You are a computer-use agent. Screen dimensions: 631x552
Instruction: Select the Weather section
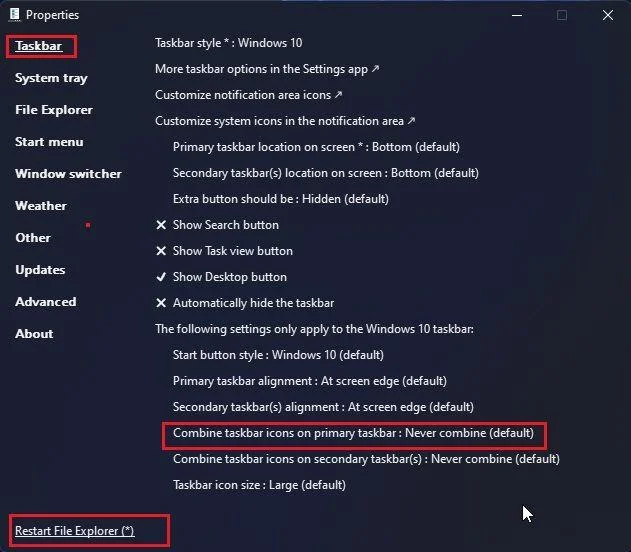tap(41, 206)
